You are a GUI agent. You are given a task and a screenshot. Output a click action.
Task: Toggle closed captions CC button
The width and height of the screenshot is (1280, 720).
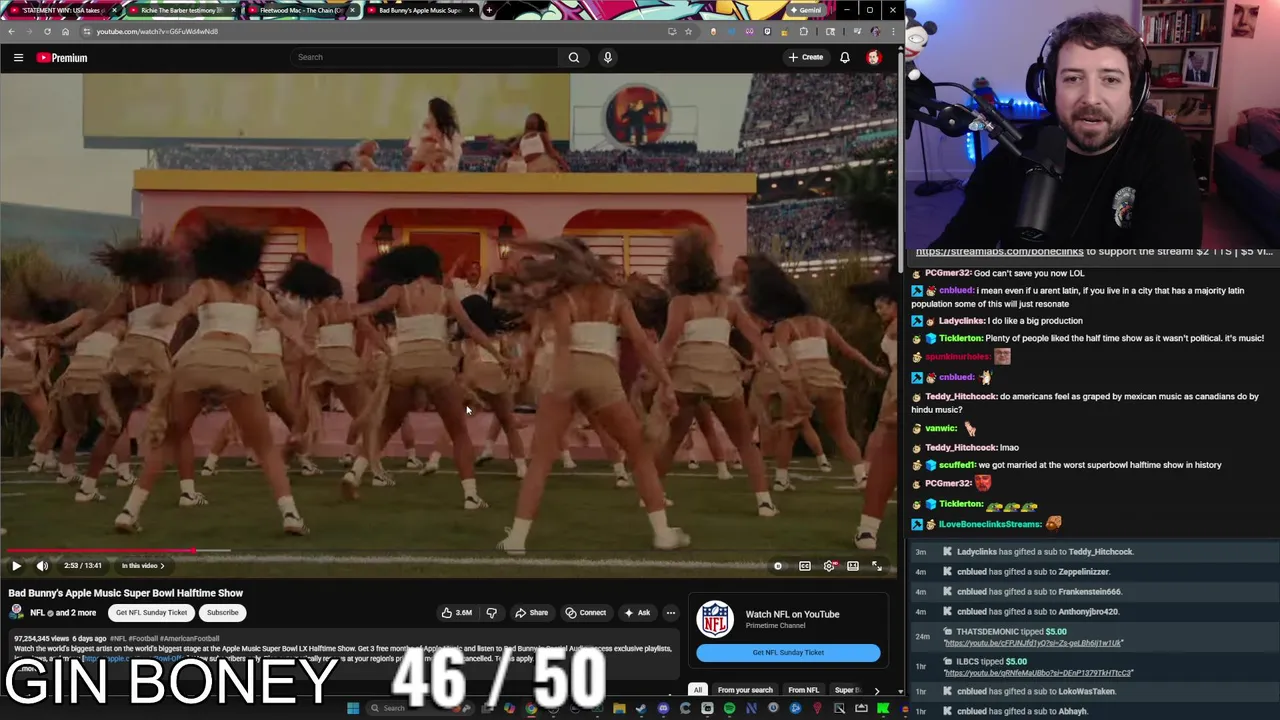pos(805,566)
